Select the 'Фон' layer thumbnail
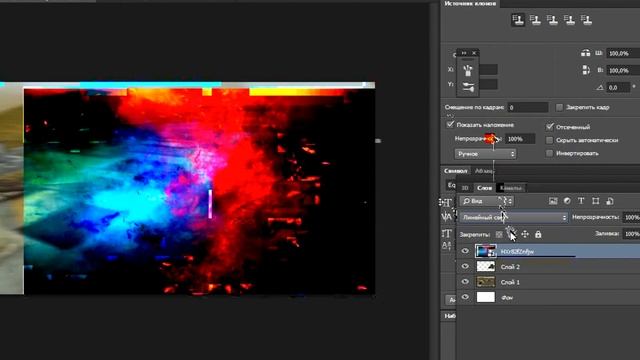Image resolution: width=640 pixels, height=360 pixels. pos(486,297)
